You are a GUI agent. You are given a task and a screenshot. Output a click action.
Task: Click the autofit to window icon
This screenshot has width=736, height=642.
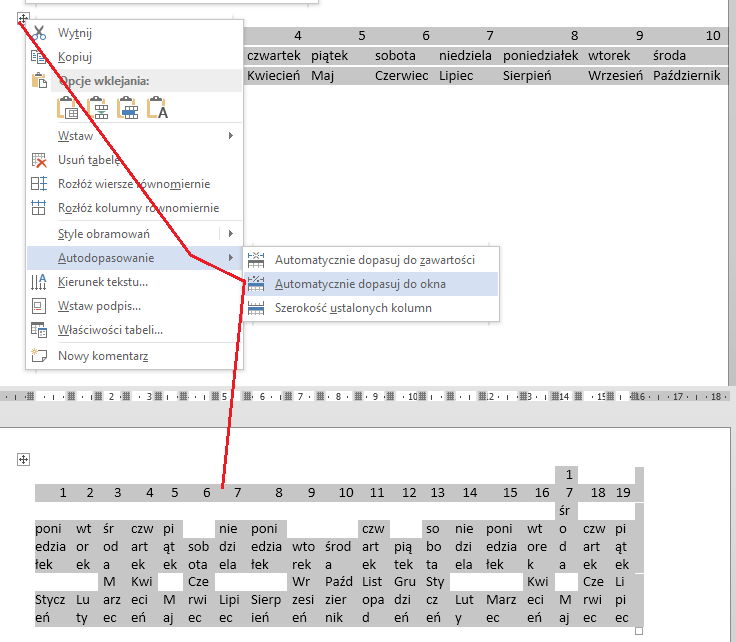[256, 283]
